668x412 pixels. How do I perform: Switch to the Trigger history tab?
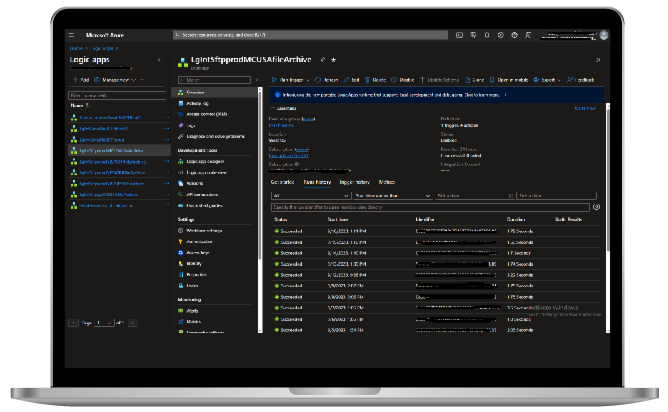click(x=354, y=182)
